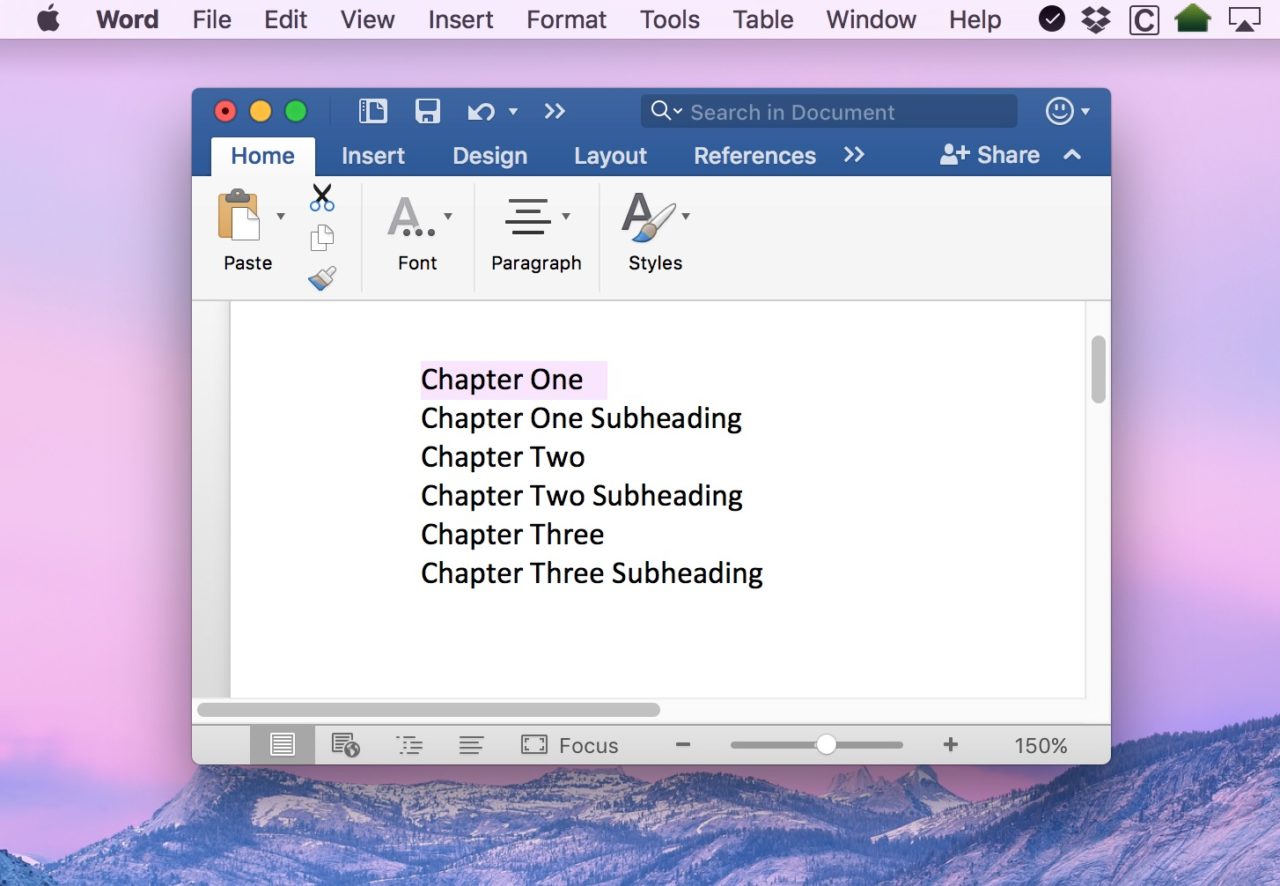Viewport: 1280px width, 886px height.
Task: Toggle Draft view in the status bar
Action: [x=471, y=744]
